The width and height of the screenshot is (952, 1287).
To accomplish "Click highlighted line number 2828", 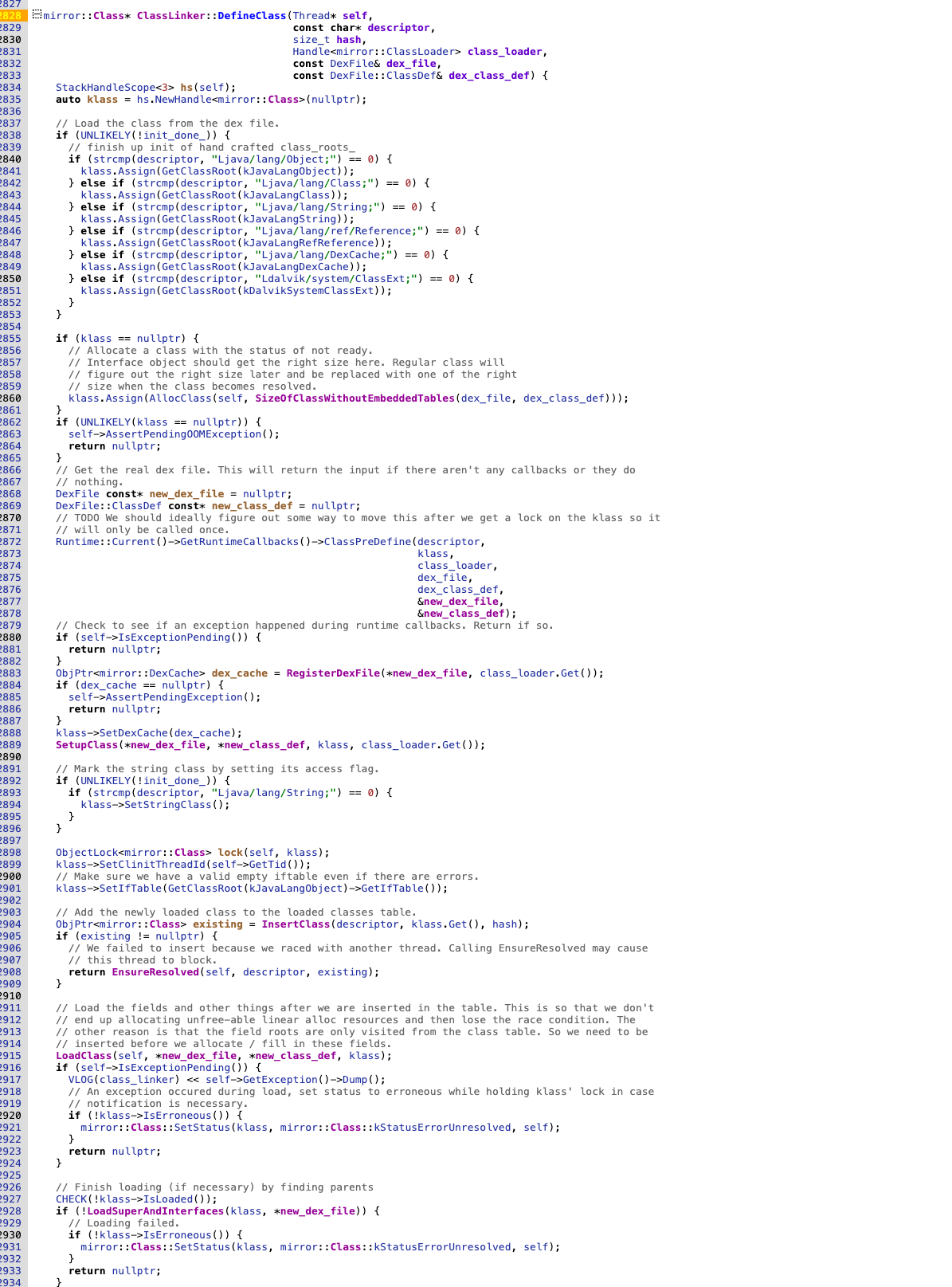I will click(10, 15).
